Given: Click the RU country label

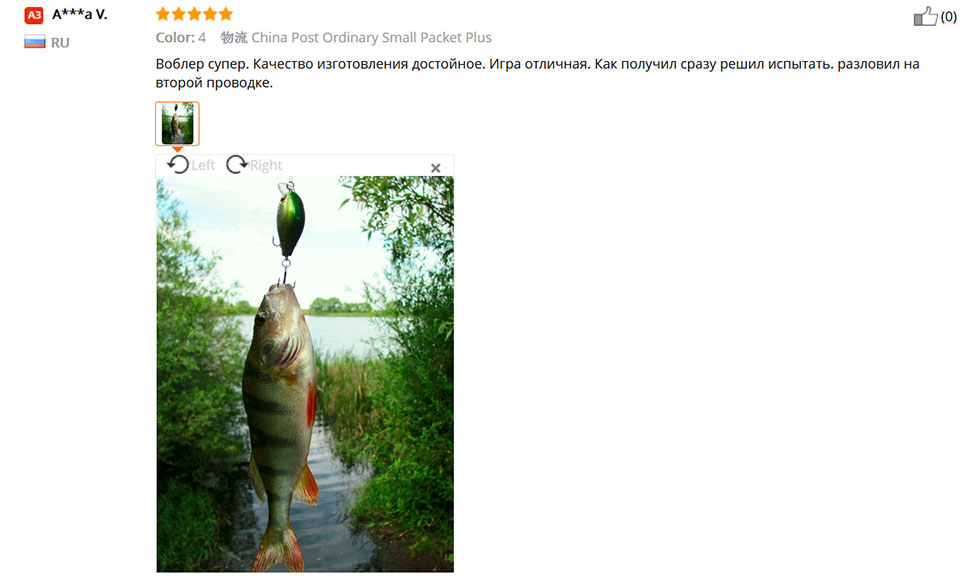Looking at the screenshot, I should click(60, 43).
